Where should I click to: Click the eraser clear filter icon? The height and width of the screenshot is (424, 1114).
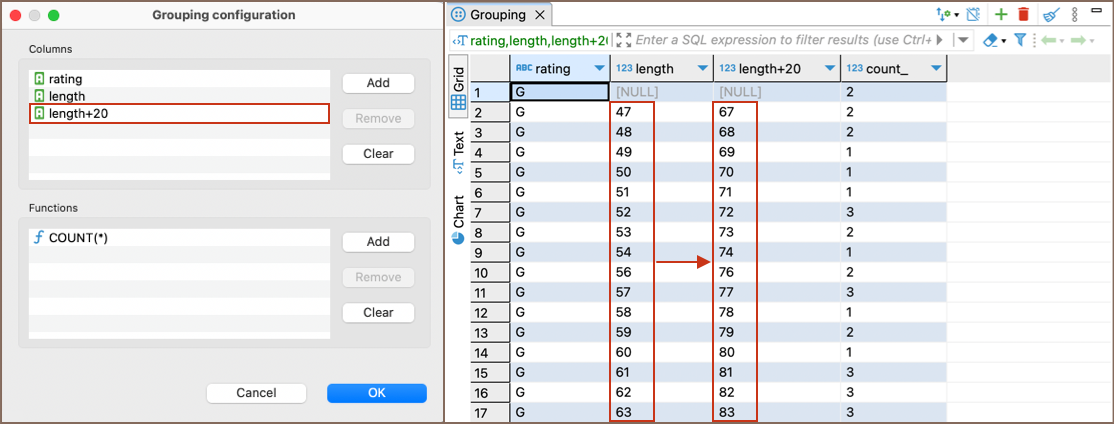pyautogui.click(x=990, y=40)
